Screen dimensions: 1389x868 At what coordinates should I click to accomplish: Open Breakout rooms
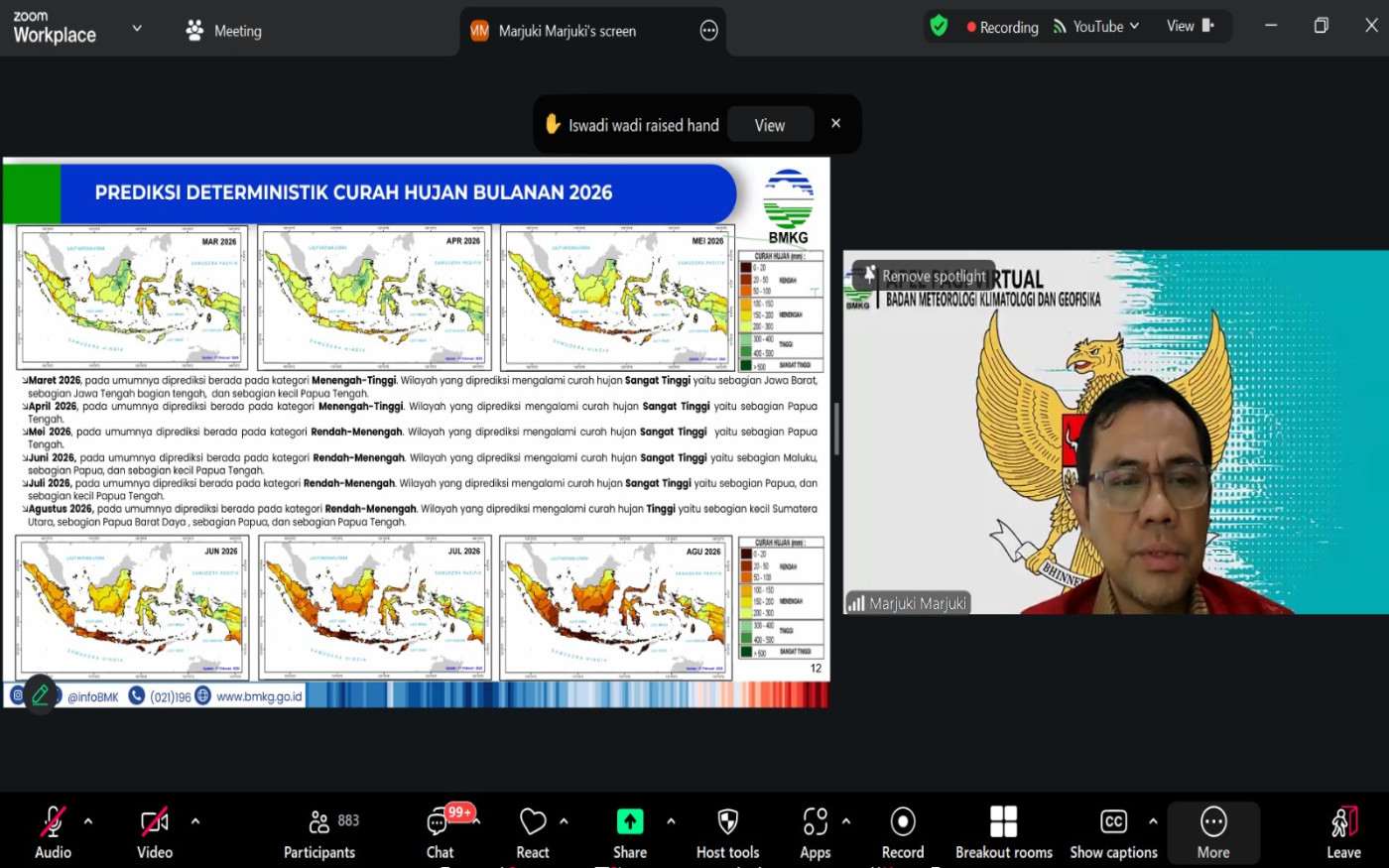tap(1003, 832)
